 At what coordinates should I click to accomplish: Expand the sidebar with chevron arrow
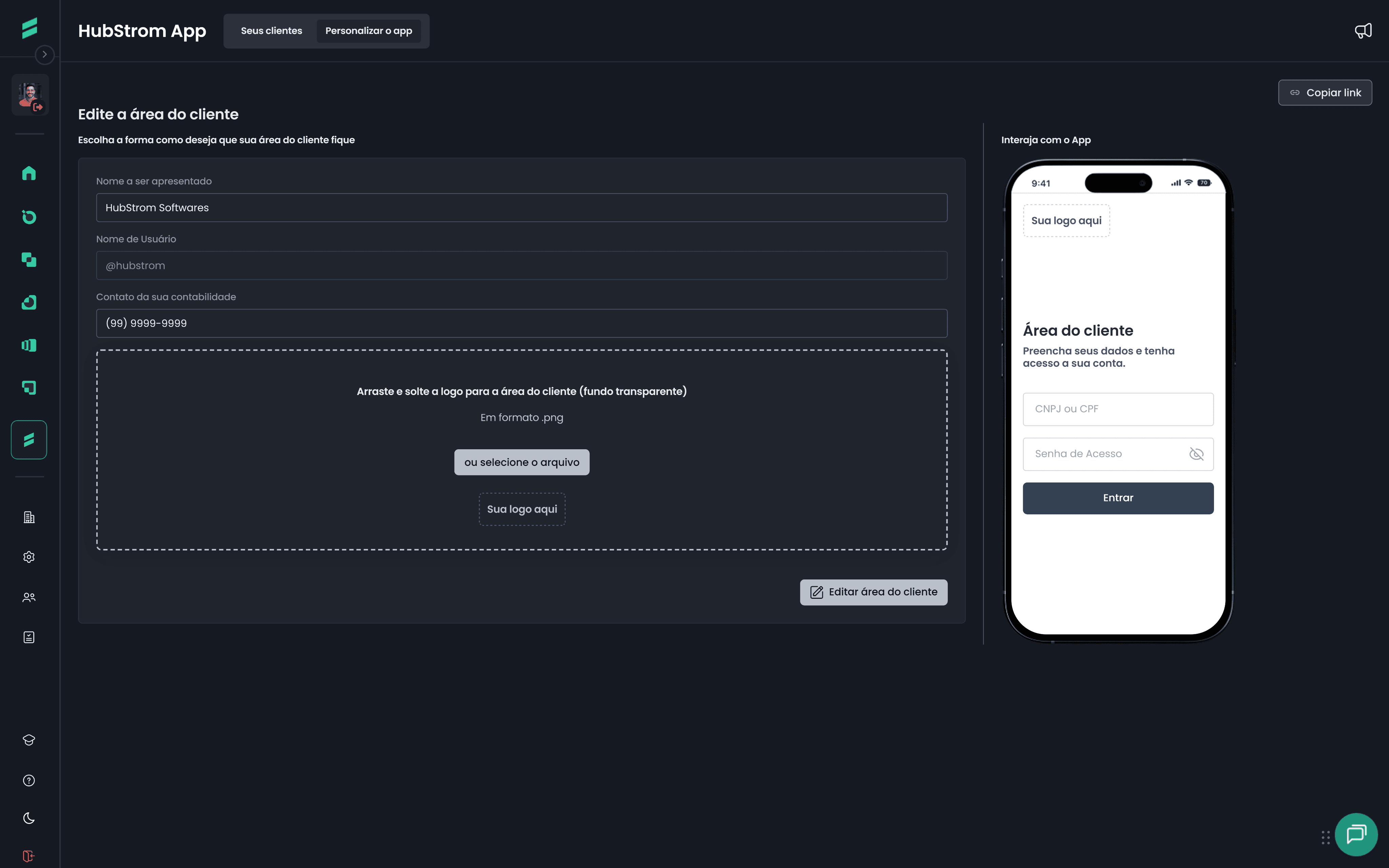45,55
